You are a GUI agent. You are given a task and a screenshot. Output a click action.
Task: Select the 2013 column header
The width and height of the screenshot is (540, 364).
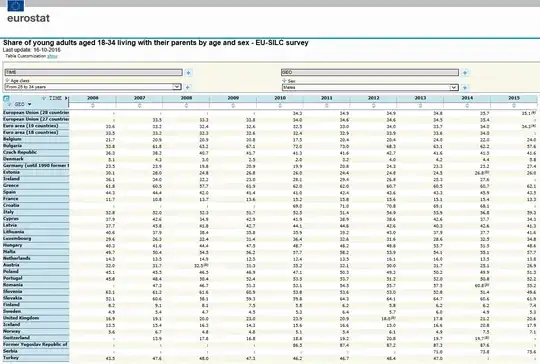(x=420, y=98)
